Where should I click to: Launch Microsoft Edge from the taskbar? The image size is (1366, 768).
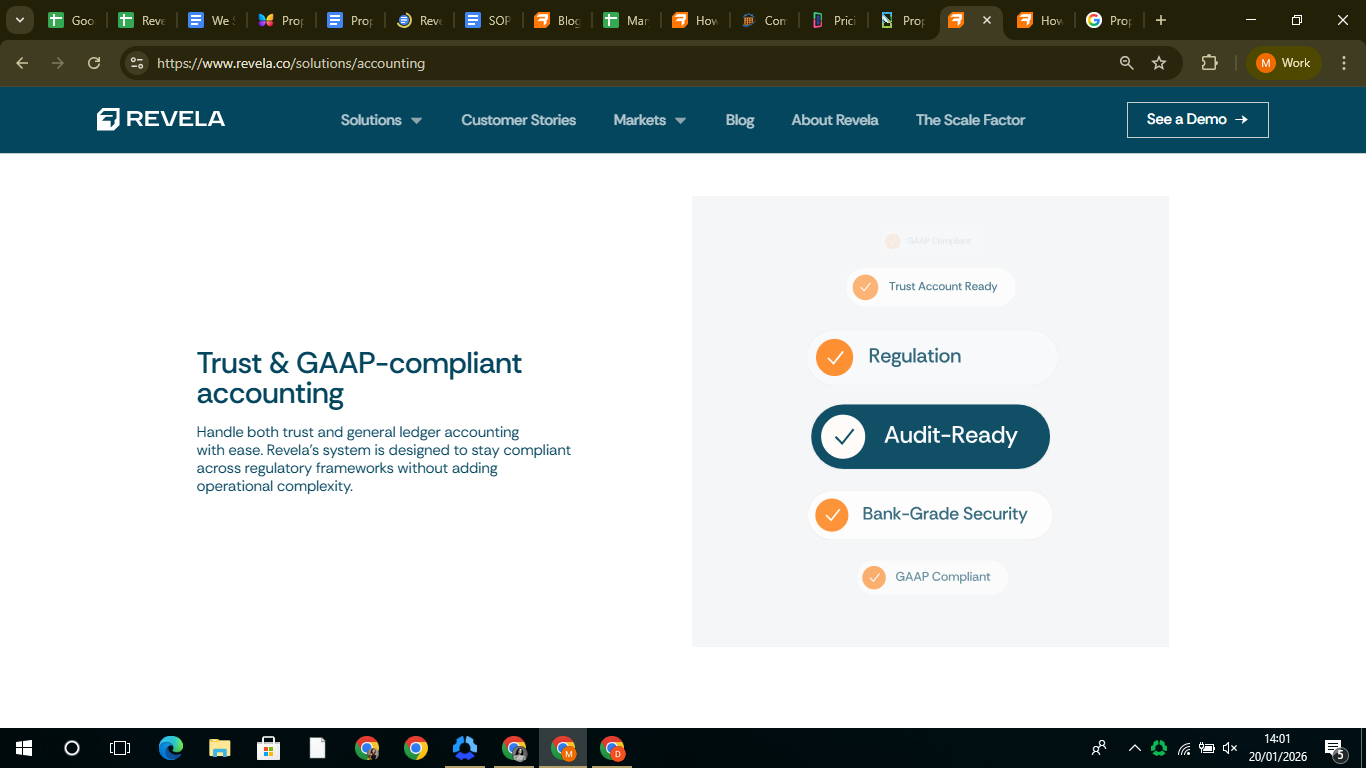pyautogui.click(x=171, y=748)
